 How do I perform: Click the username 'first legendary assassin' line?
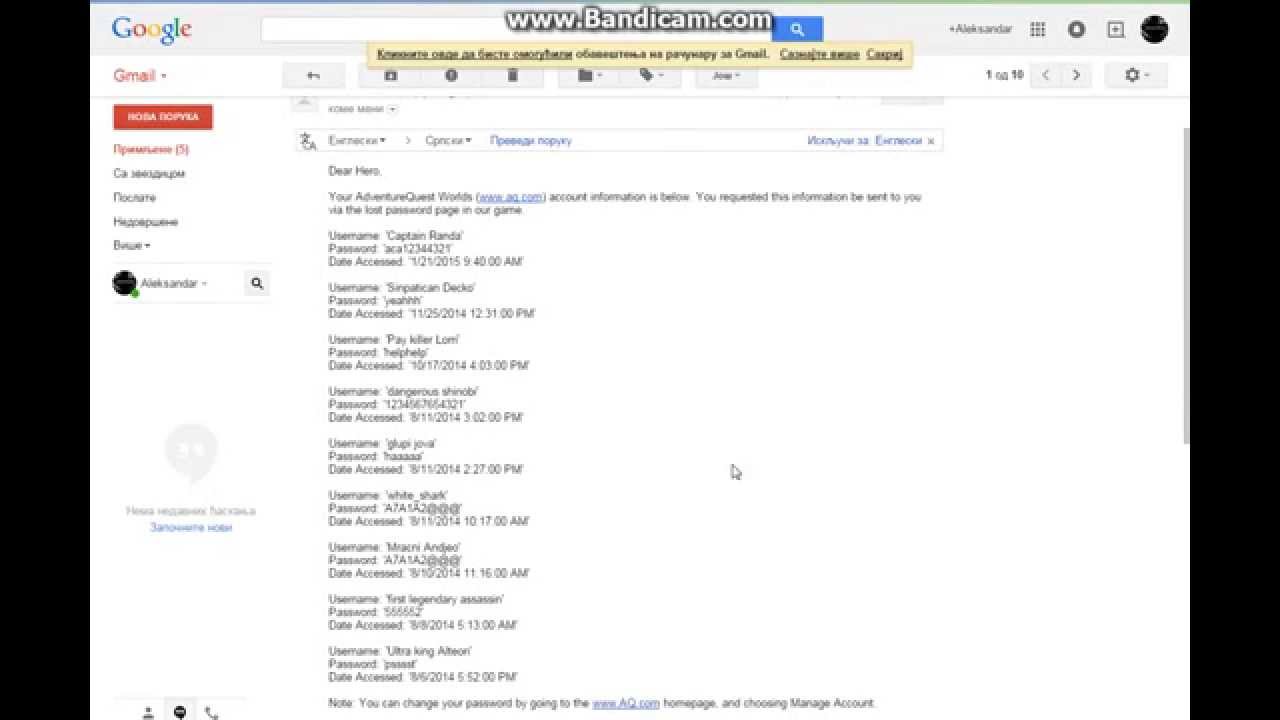(x=417, y=600)
